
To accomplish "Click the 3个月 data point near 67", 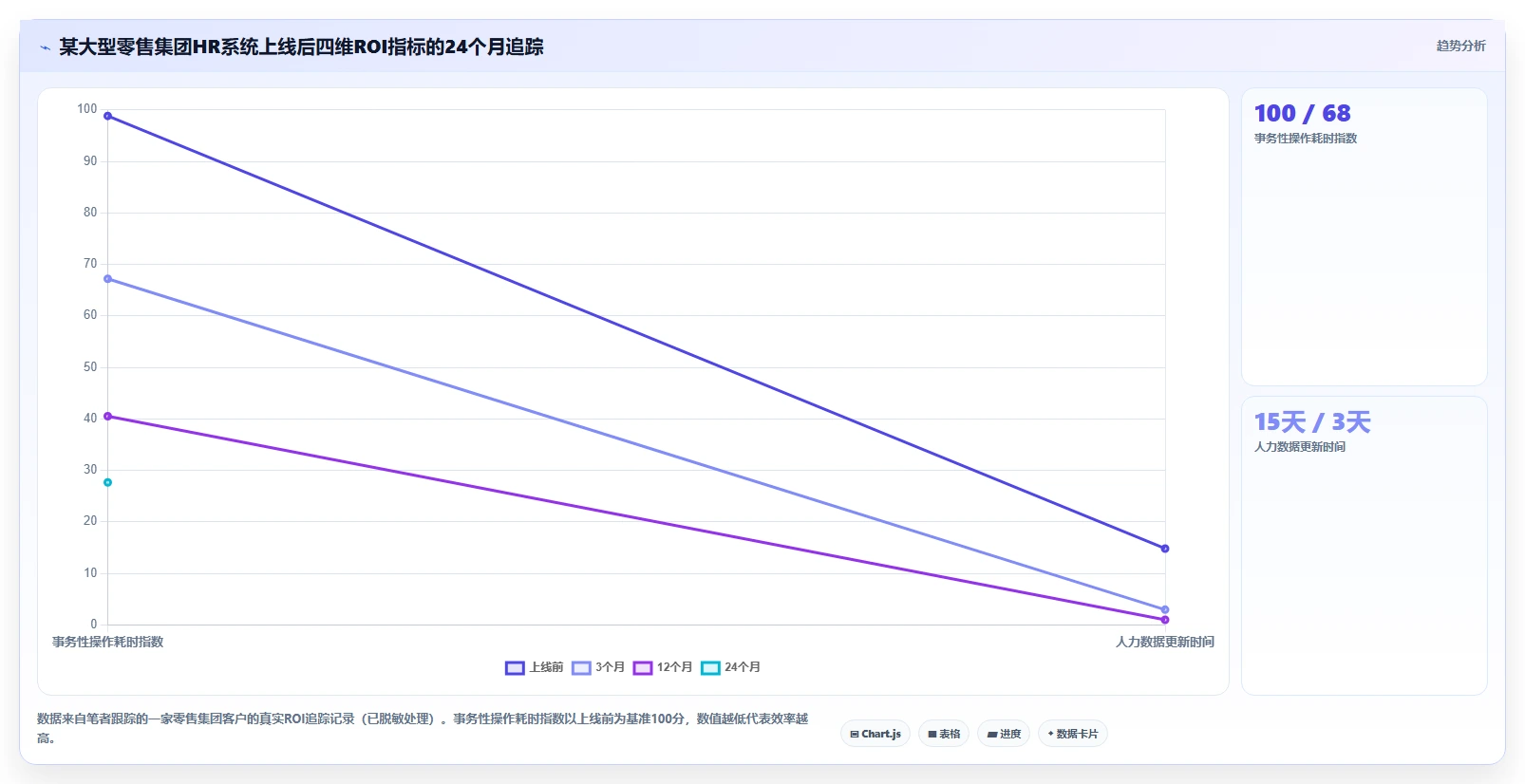I will (107, 279).
